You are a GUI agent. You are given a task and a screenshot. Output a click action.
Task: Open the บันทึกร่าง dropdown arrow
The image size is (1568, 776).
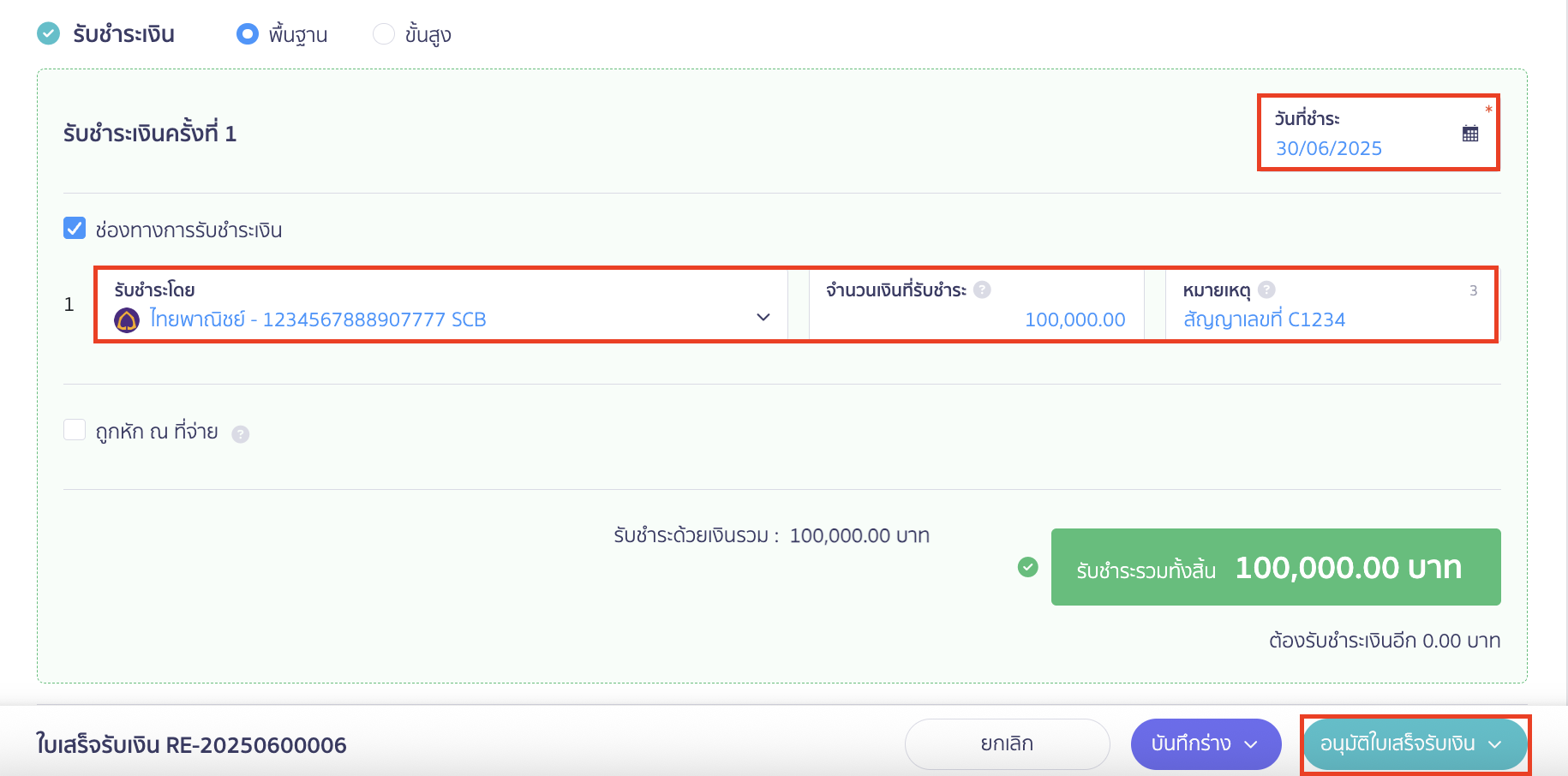(1251, 744)
